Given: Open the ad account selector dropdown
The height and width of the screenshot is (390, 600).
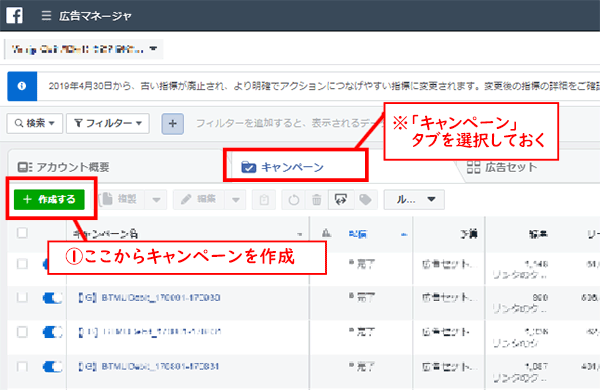Looking at the screenshot, I should [83, 49].
